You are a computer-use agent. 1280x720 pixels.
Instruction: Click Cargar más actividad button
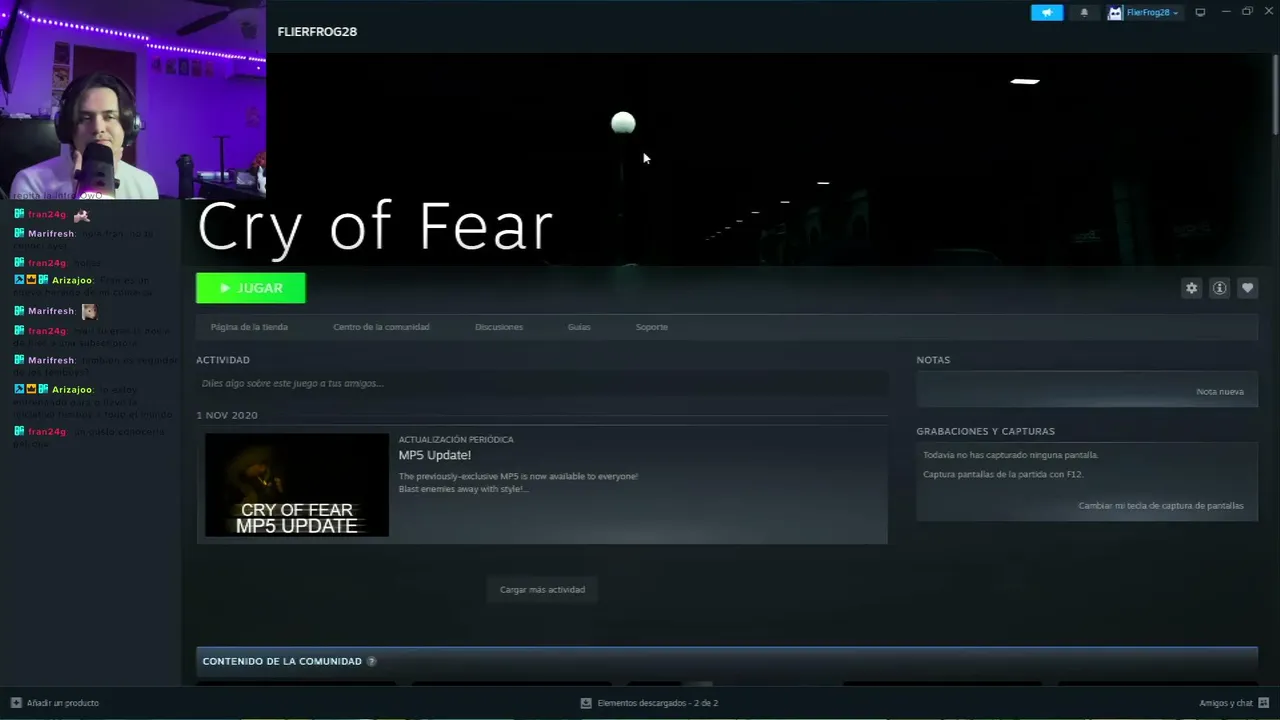click(x=542, y=590)
